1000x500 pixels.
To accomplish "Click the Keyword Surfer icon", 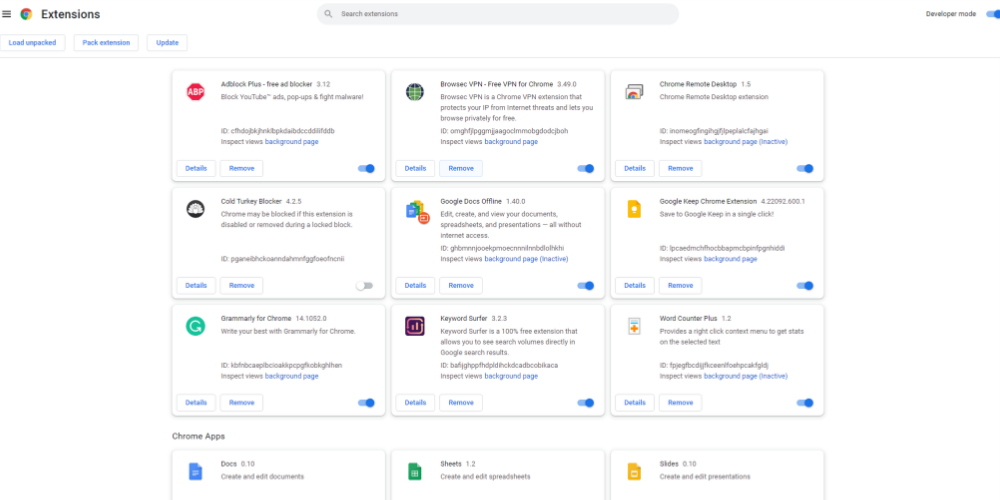I will tap(415, 326).
